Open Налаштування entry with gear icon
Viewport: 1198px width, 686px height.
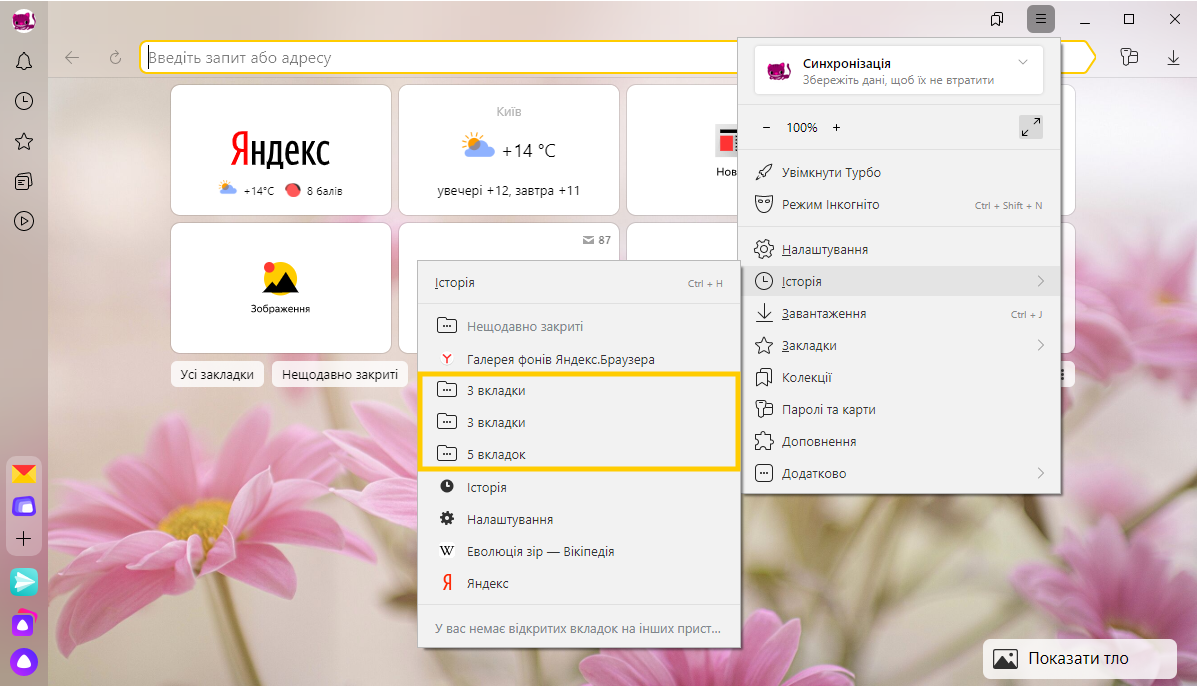579,519
